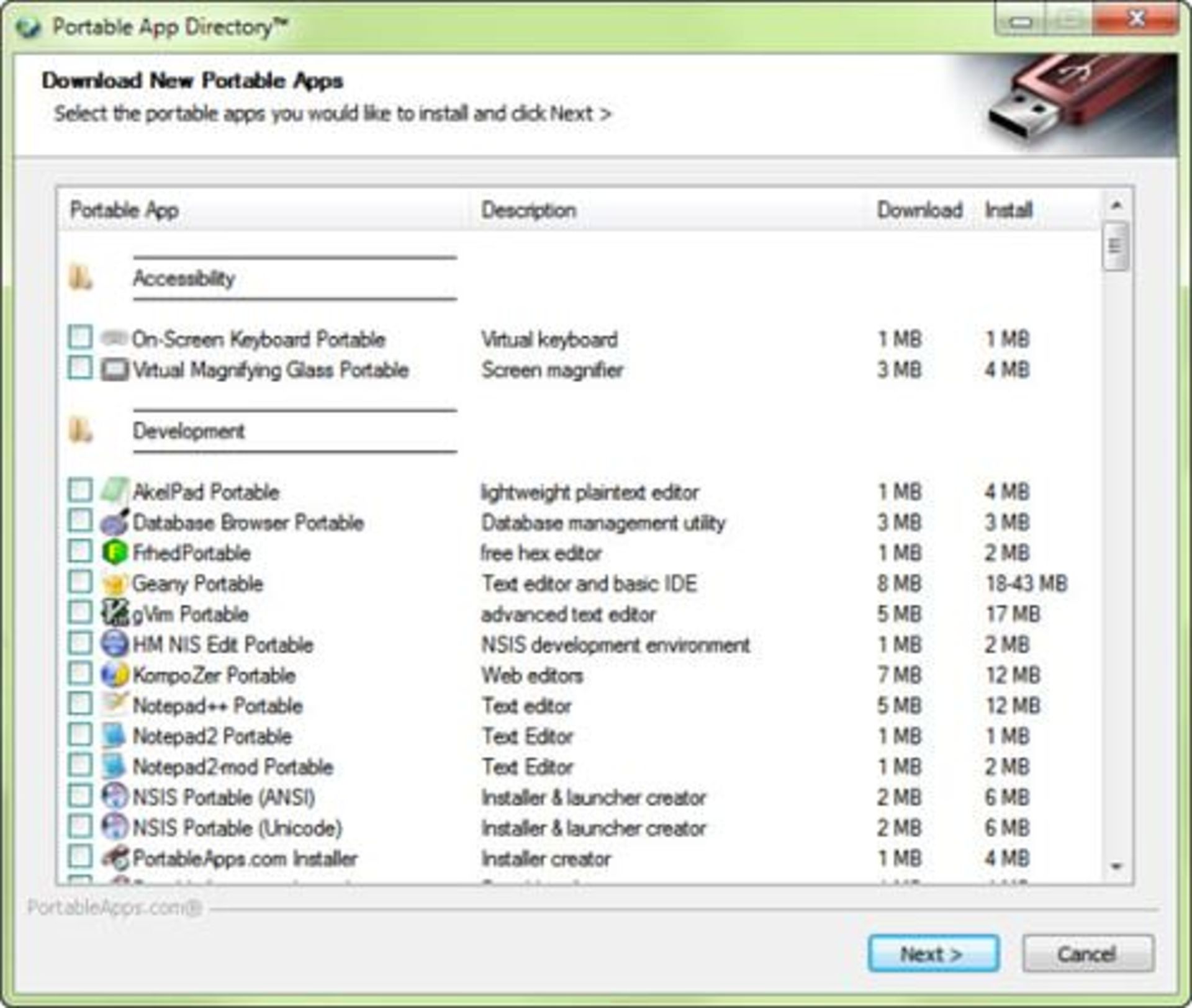
Task: Click the Notepad2 Portable icon
Action: [x=114, y=736]
